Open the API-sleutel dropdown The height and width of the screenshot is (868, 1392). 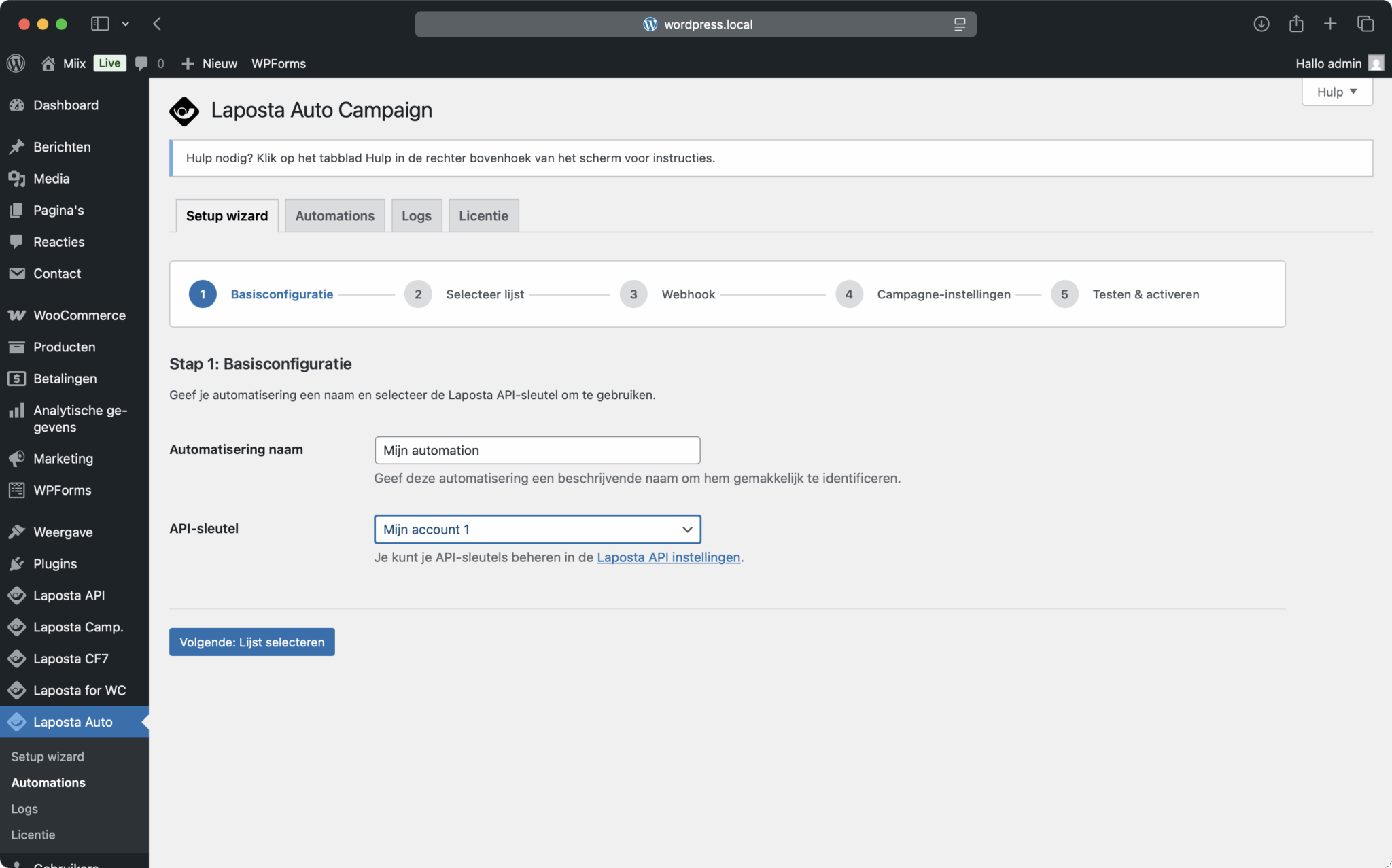point(537,530)
